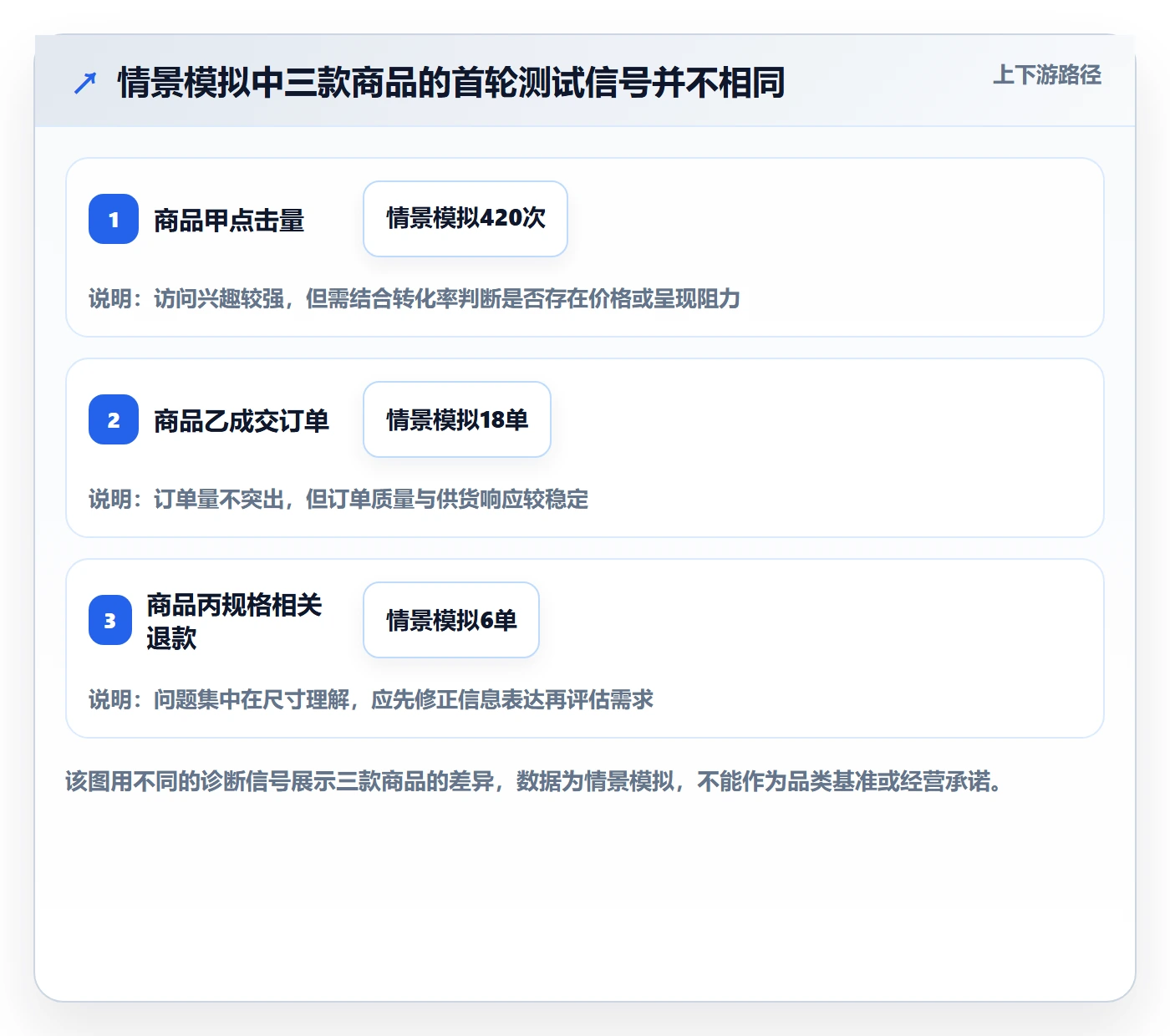The width and height of the screenshot is (1170, 1036).
Task: Click the blue upward arrow icon in header
Action: coord(85,83)
